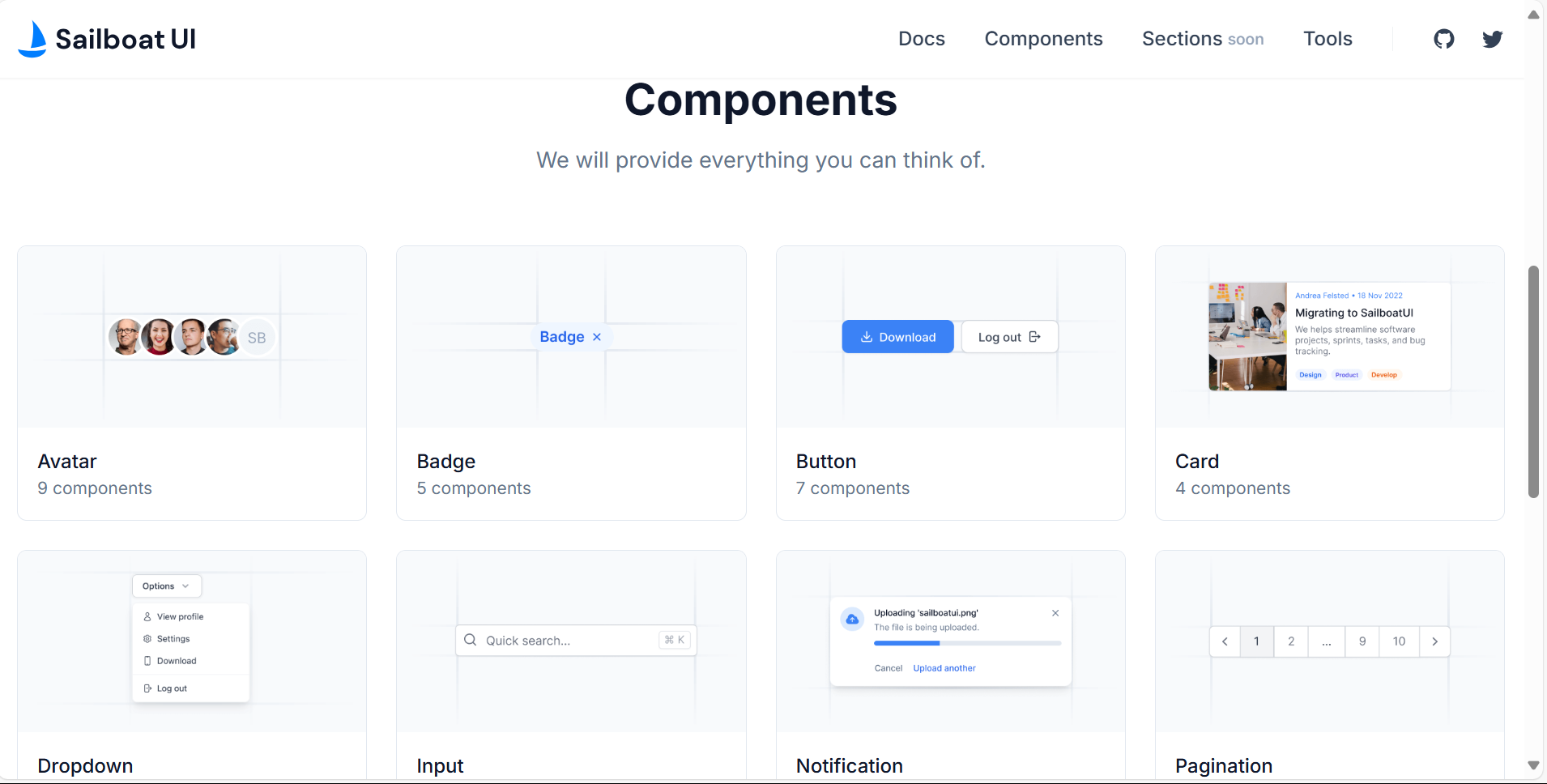Close the upload notification with X
This screenshot has width=1547, height=784.
1055,613
